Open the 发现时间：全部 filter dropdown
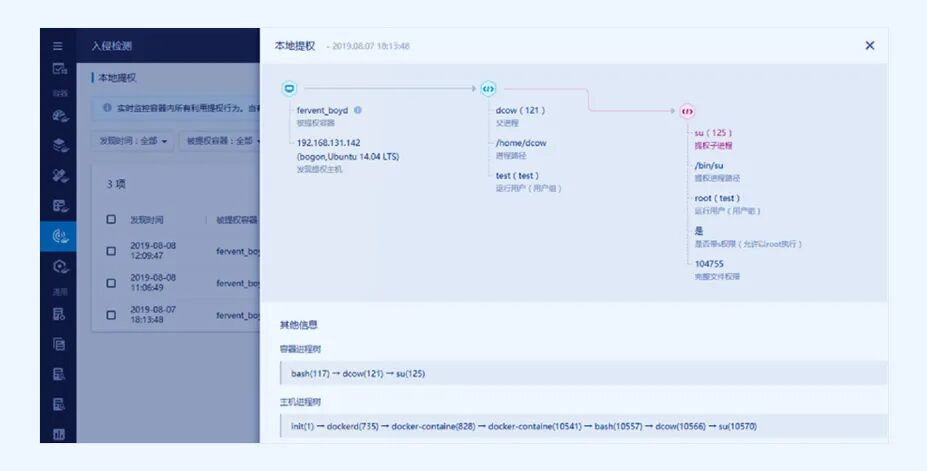The width and height of the screenshot is (927, 471). [x=133, y=141]
